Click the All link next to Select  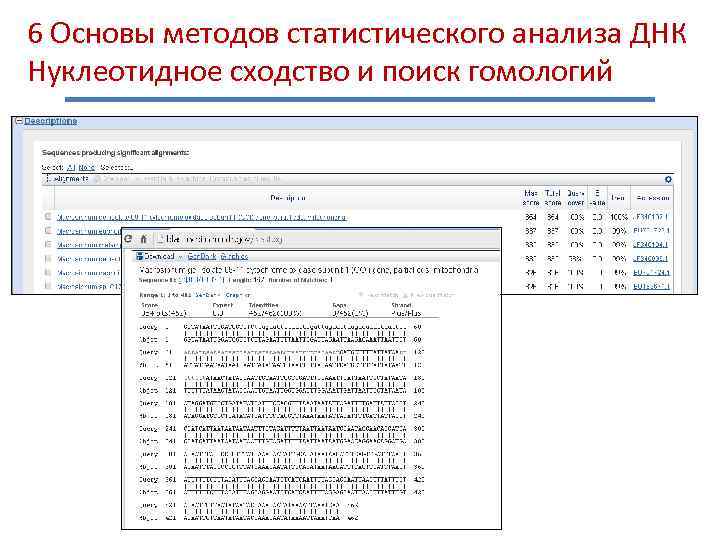(x=71, y=168)
